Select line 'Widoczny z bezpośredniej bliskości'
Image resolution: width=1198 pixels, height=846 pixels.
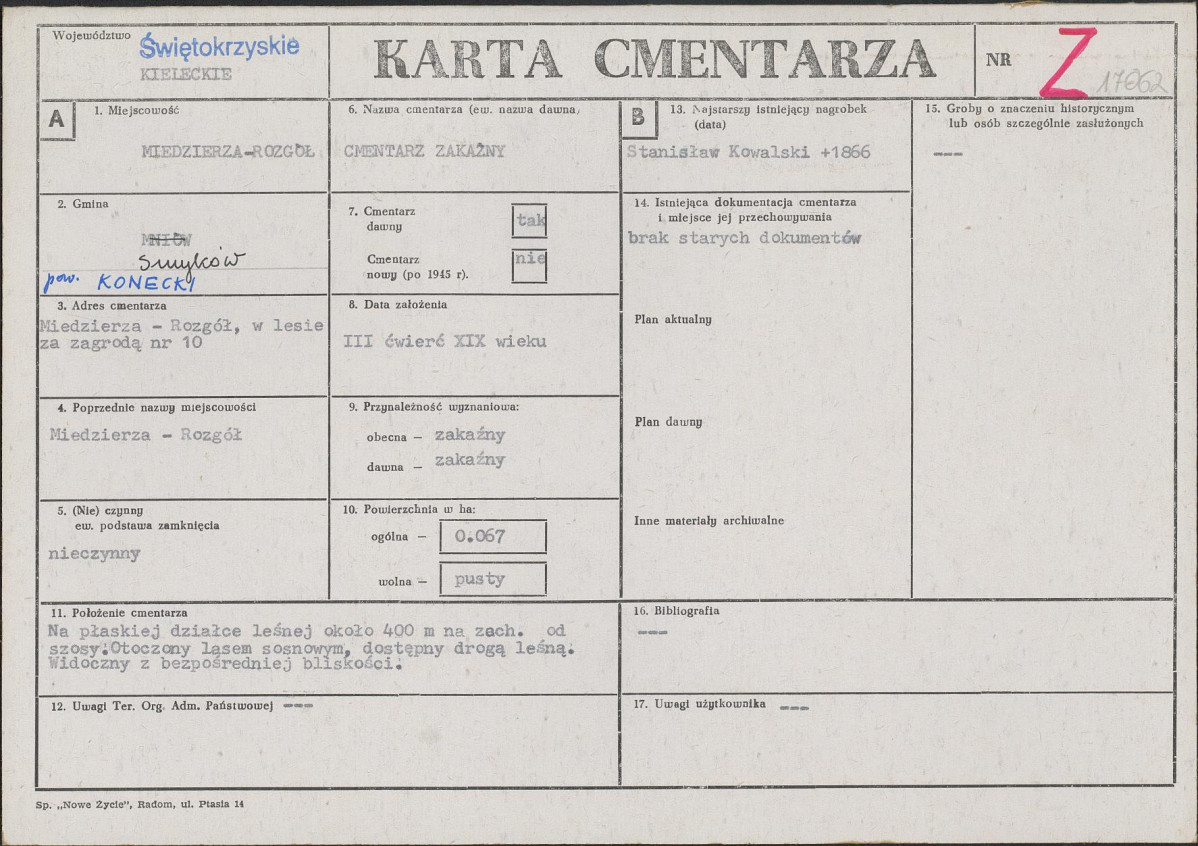tap(225, 664)
